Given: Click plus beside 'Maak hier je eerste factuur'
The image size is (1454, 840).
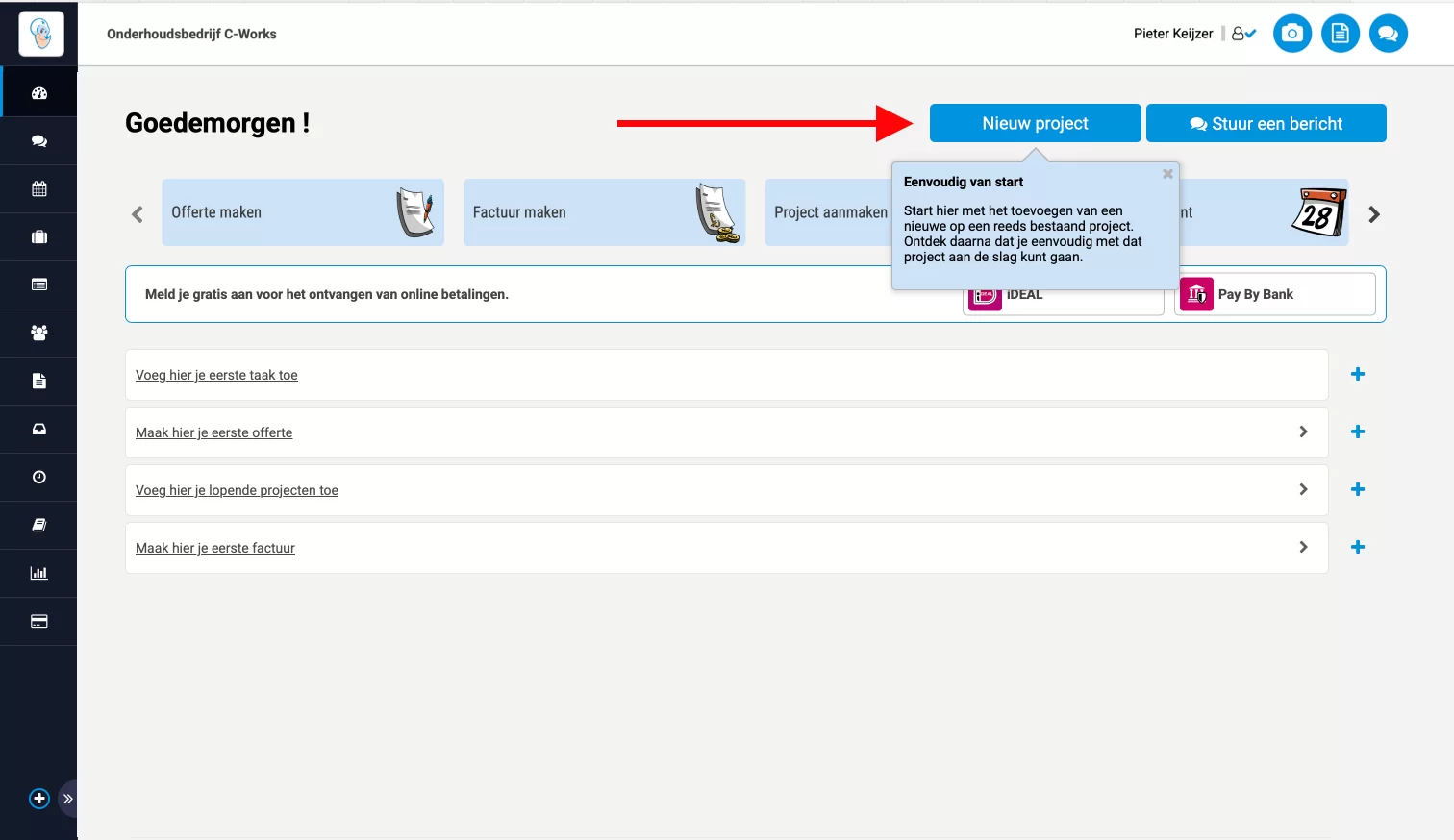Looking at the screenshot, I should click(x=1357, y=547).
